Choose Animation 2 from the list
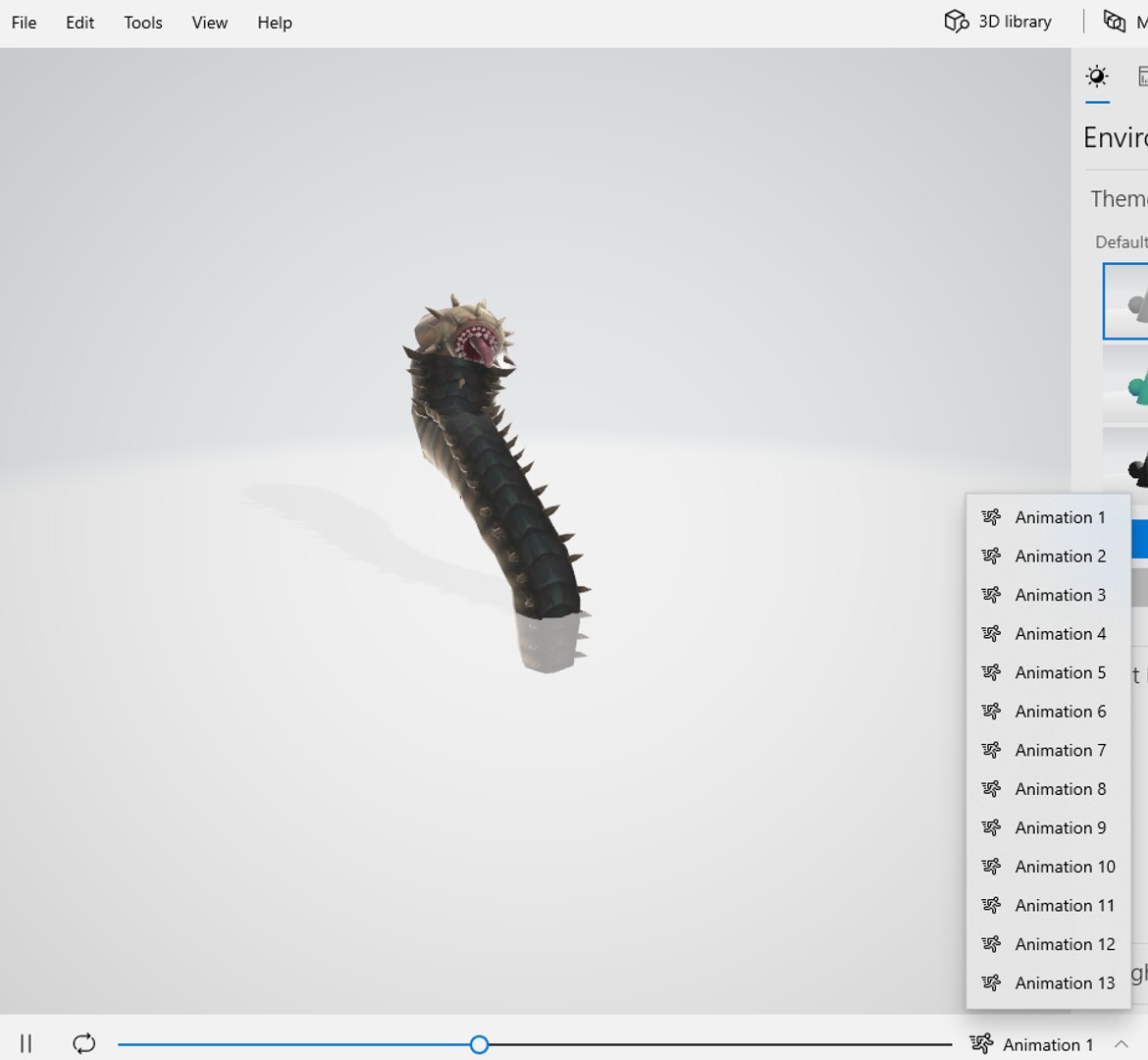The image size is (1148, 1060). click(x=1049, y=556)
